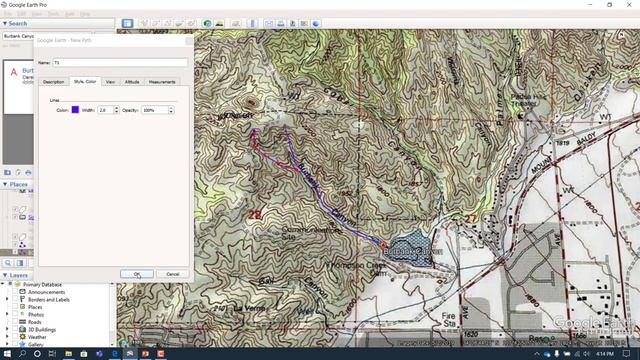Click the Burbank Canyon search box

click(18, 36)
